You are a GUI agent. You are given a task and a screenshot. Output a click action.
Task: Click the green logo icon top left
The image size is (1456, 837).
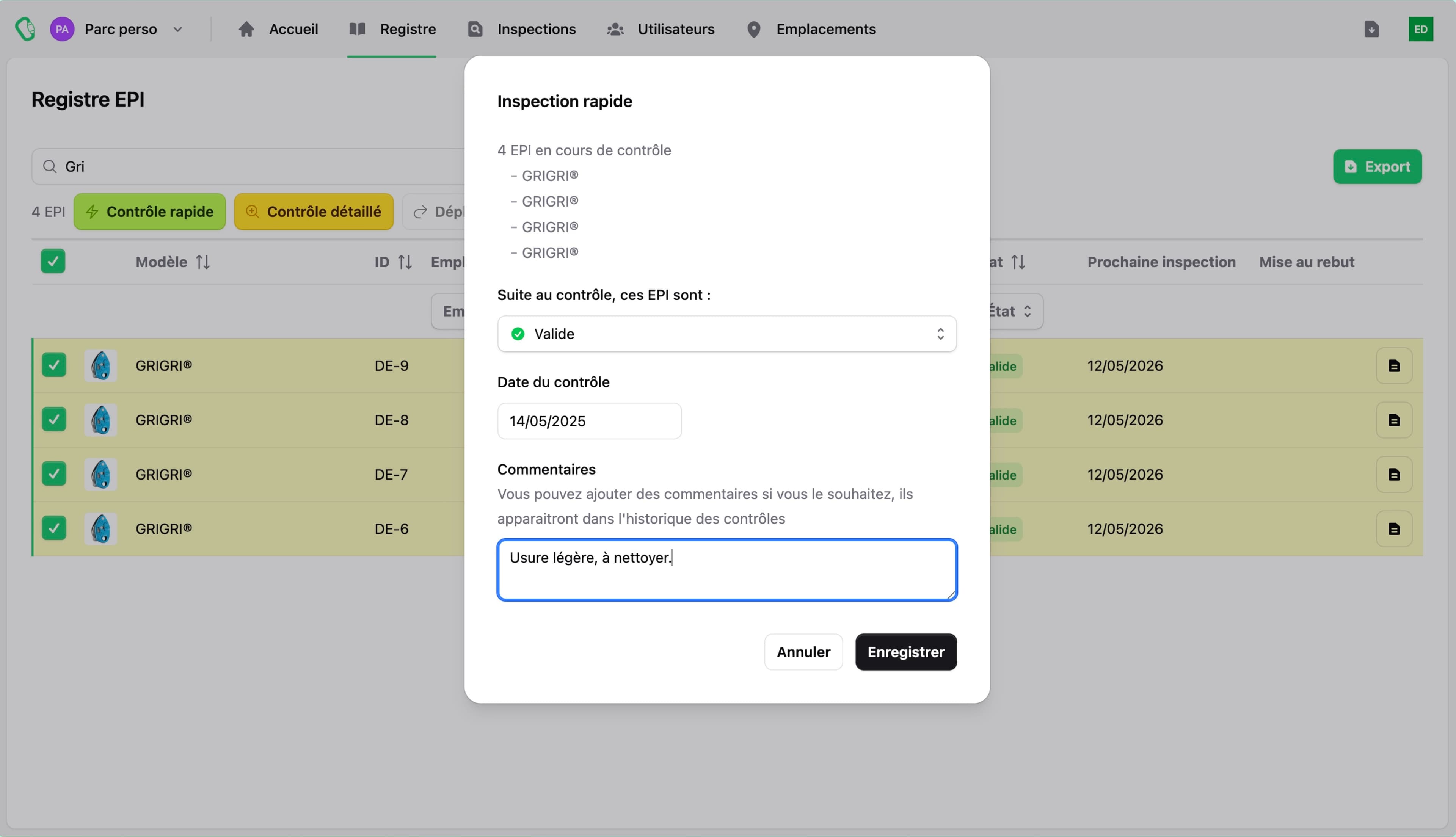point(25,29)
